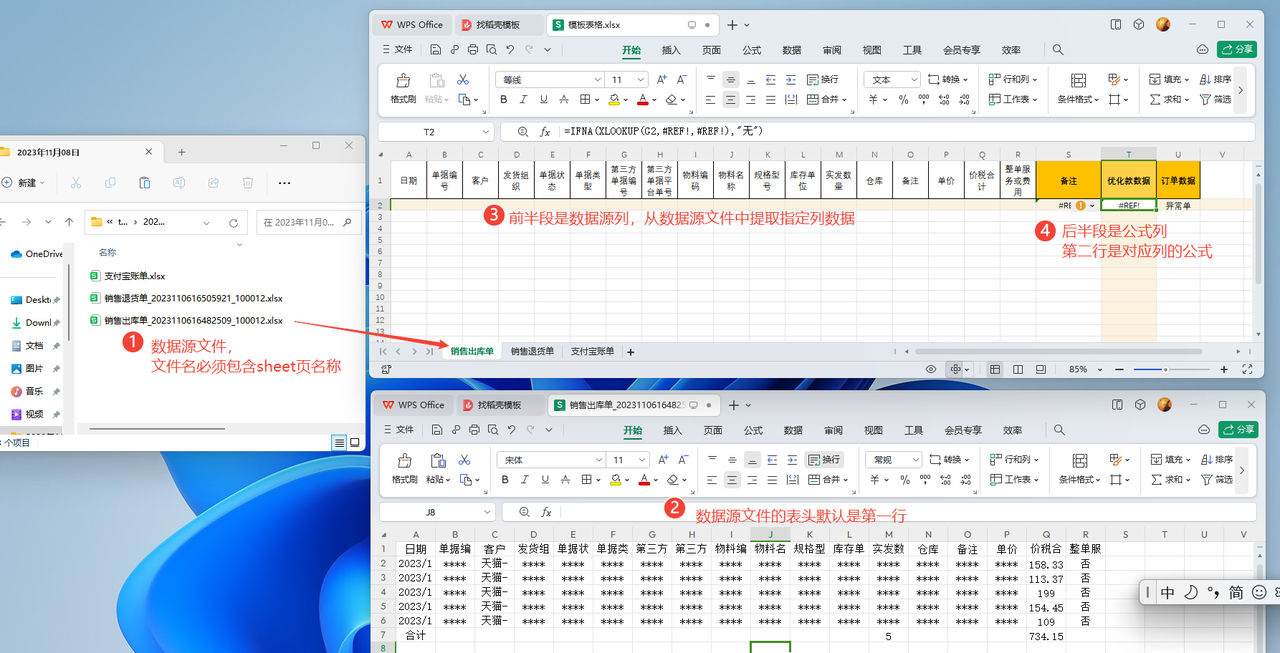Toggle eye protection mode in the status bar
This screenshot has height=653, width=1280.
point(931,370)
